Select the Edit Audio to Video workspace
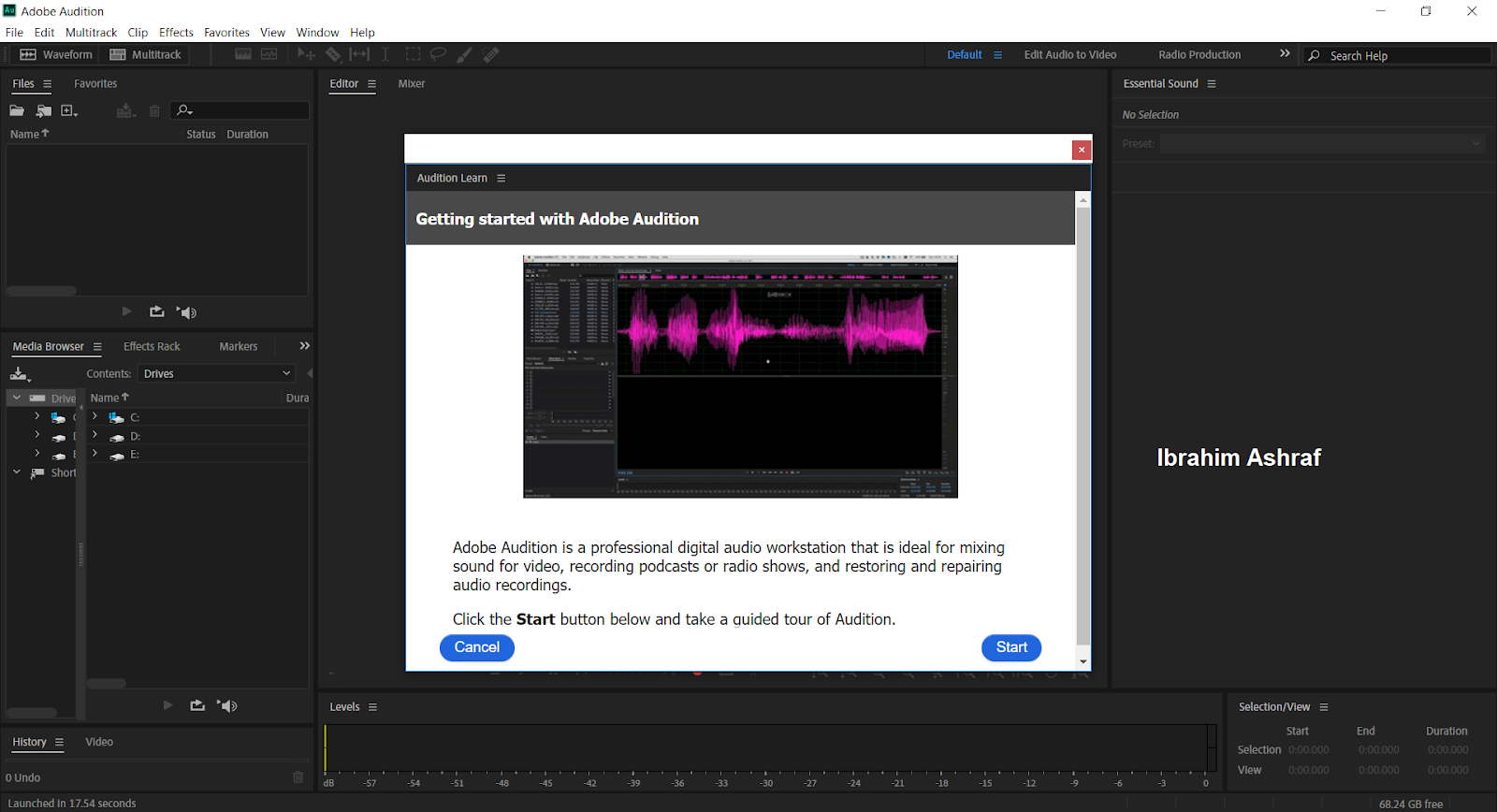 pyautogui.click(x=1070, y=54)
